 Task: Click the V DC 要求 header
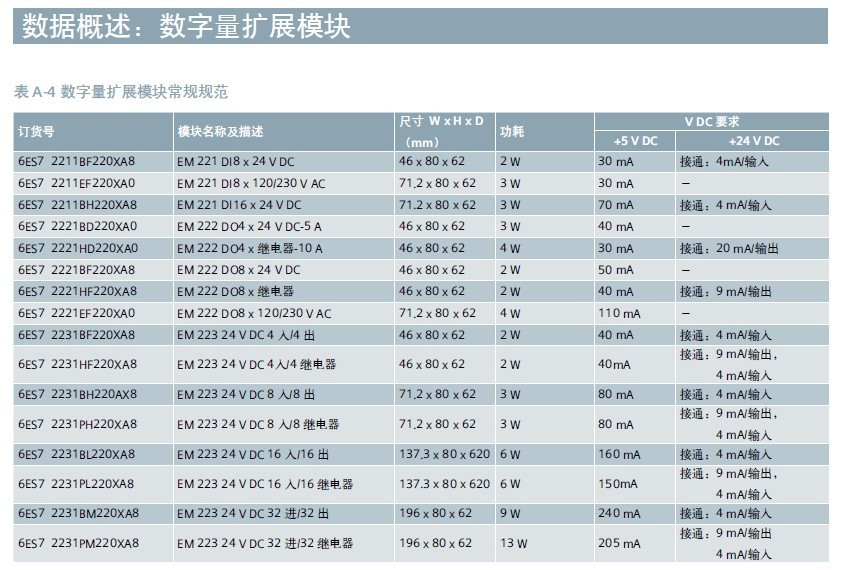[x=712, y=121]
